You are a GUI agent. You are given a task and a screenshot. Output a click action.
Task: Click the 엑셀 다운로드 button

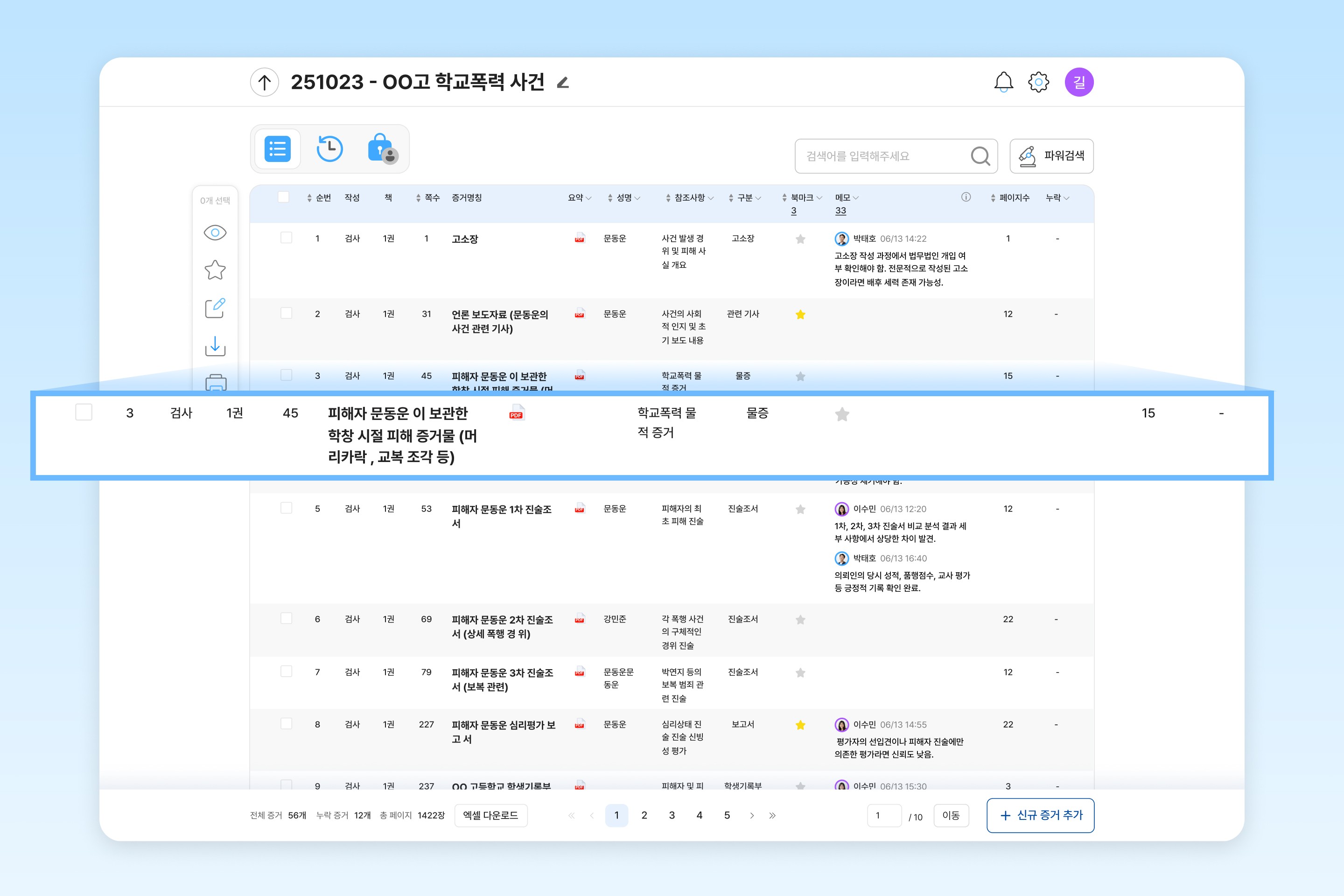tap(490, 815)
